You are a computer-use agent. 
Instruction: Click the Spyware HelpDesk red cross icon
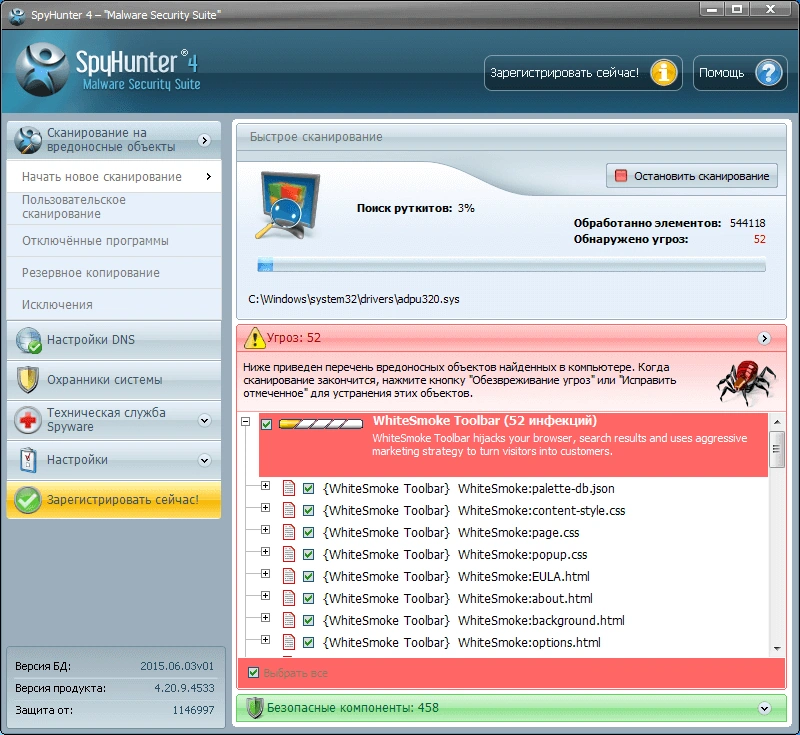pos(28,420)
